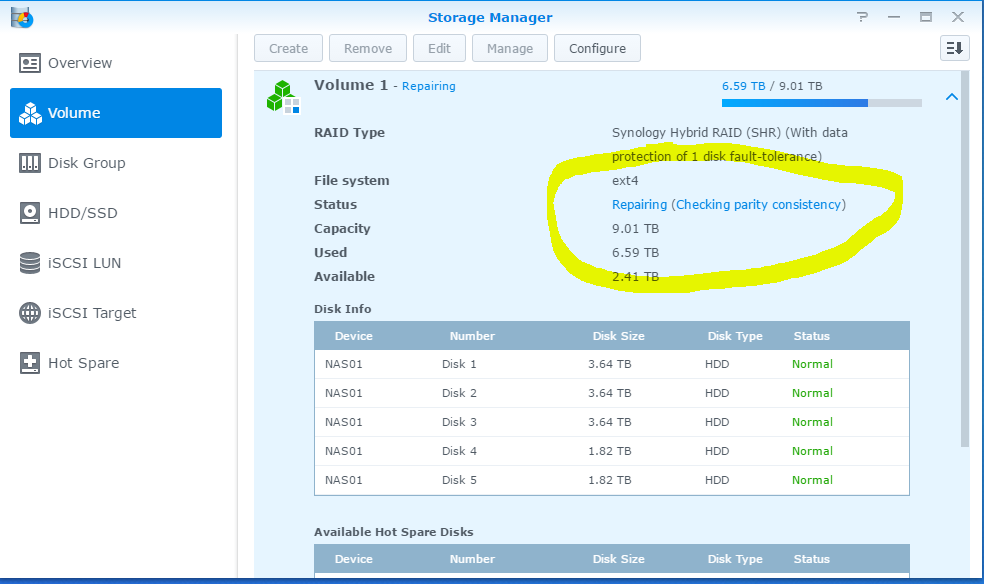Open the Configure button
The image size is (984, 584).
point(597,48)
